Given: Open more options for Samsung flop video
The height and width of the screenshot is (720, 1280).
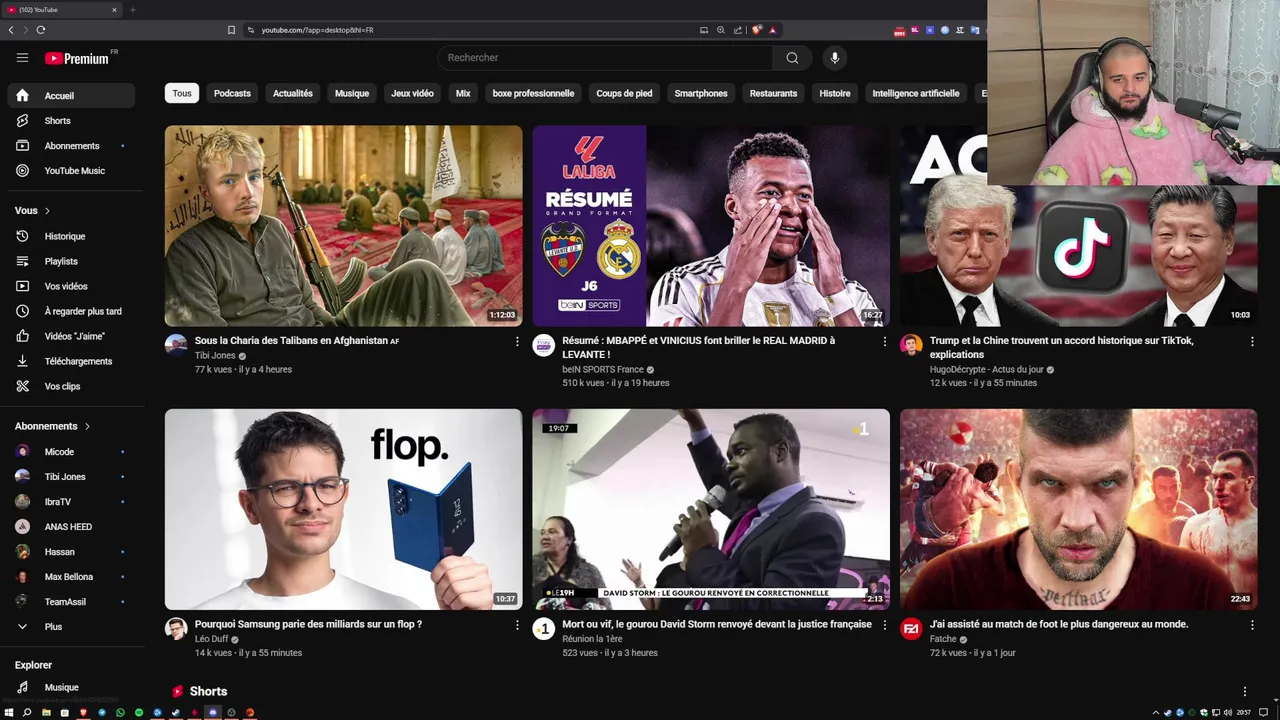Looking at the screenshot, I should pyautogui.click(x=517, y=625).
